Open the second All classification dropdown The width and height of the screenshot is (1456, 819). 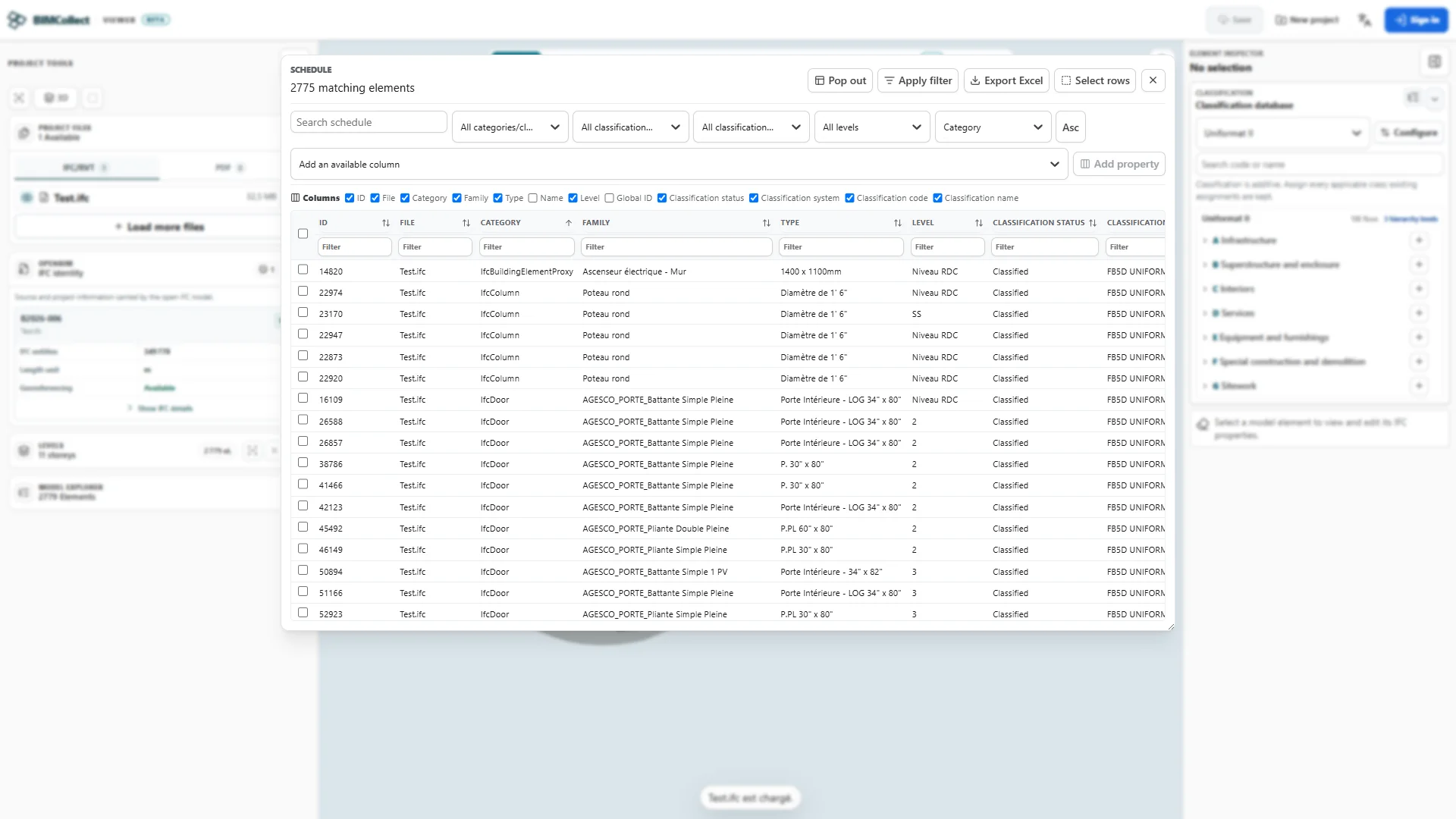(752, 127)
